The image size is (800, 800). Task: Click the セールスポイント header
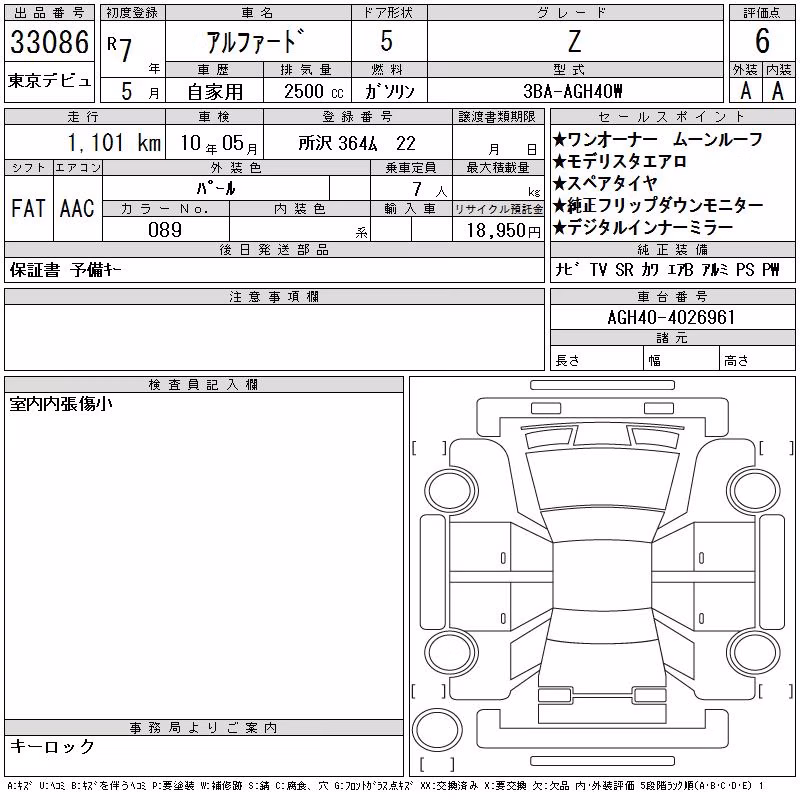[x=672, y=117]
